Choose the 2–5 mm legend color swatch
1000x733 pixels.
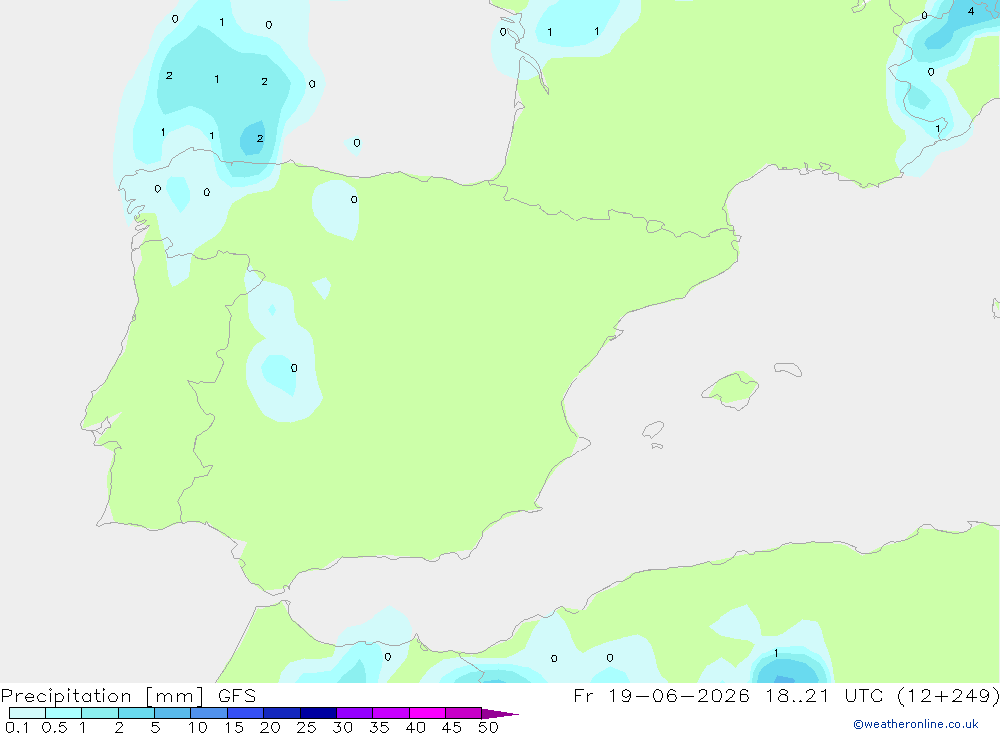136,713
